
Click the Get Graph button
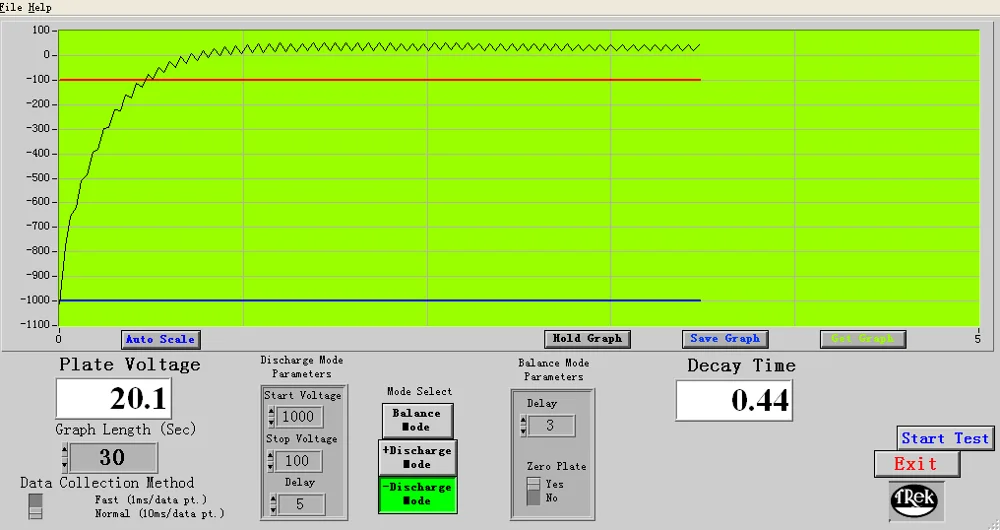[862, 339]
